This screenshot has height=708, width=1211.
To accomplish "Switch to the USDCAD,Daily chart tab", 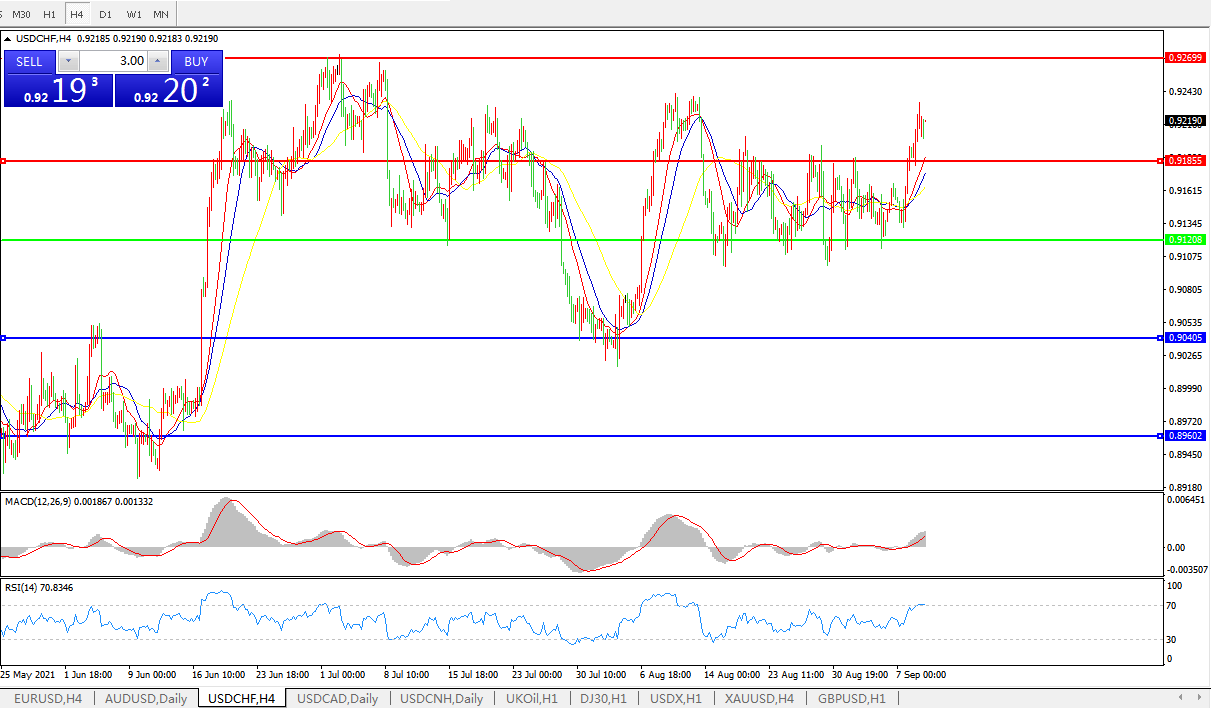I will (x=337, y=698).
